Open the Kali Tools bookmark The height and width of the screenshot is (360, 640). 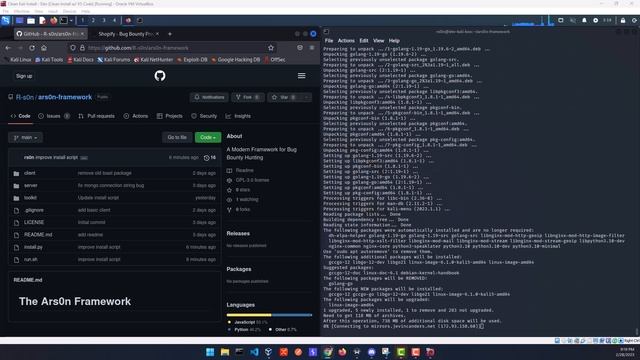pos(49,60)
